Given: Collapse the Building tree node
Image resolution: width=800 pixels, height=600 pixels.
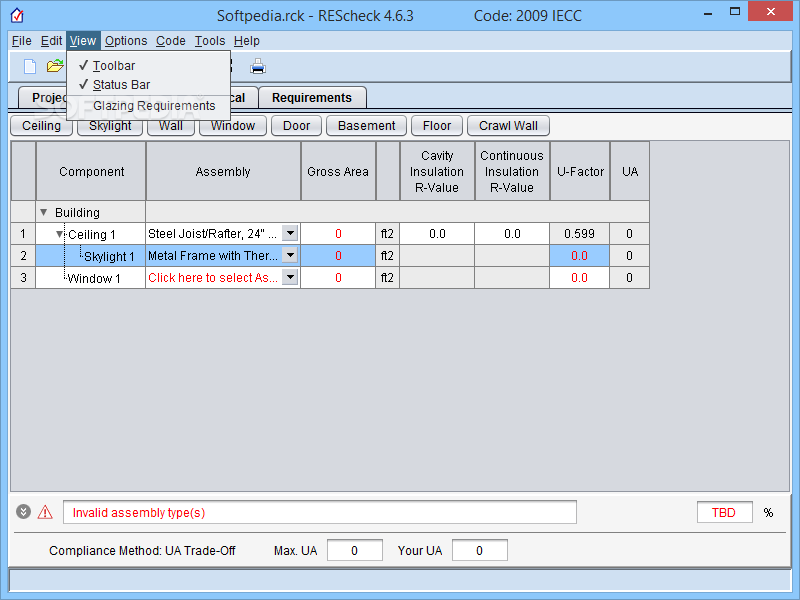Looking at the screenshot, I should click(x=44, y=212).
